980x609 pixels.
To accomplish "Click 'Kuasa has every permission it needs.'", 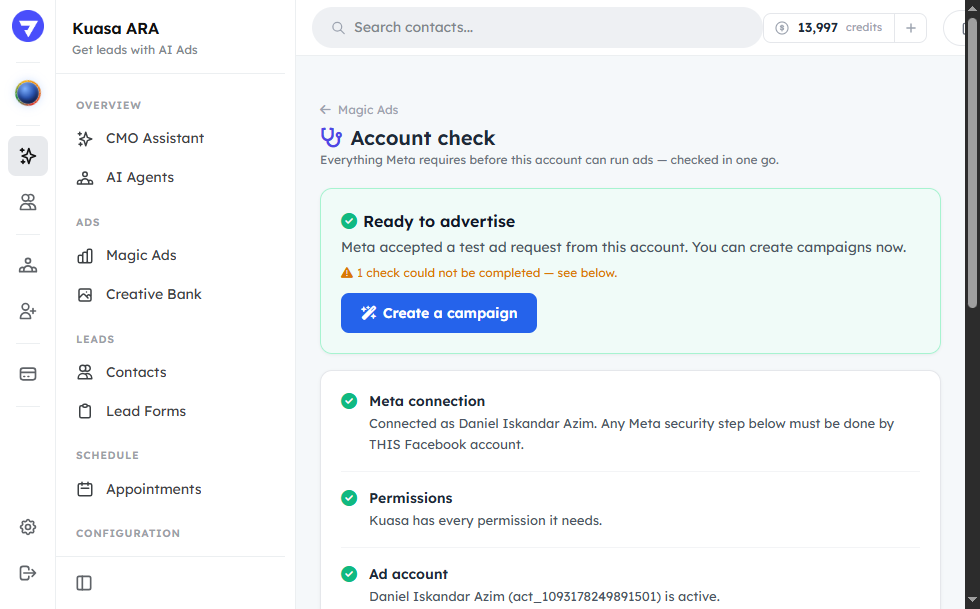I will pos(486,520).
